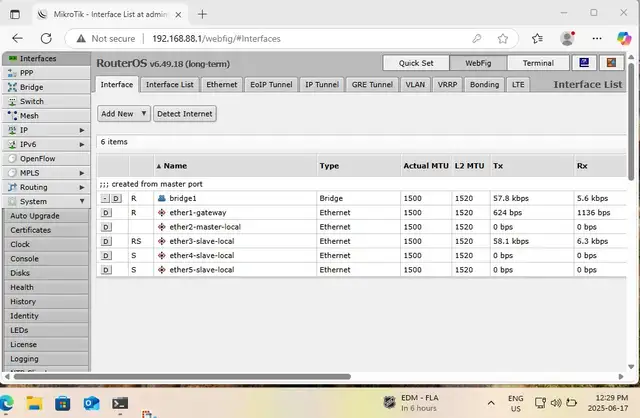Click the ether5-slave-local ethernet icon
This screenshot has height=418, width=640.
[x=162, y=269]
